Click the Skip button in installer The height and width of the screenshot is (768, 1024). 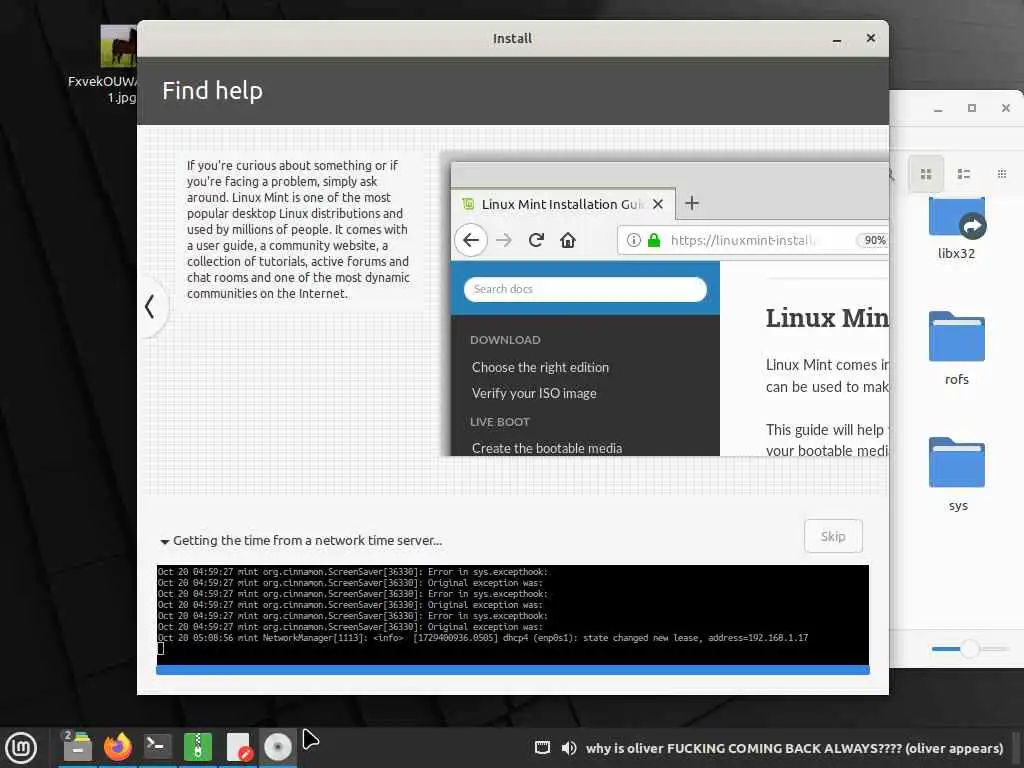tap(833, 536)
